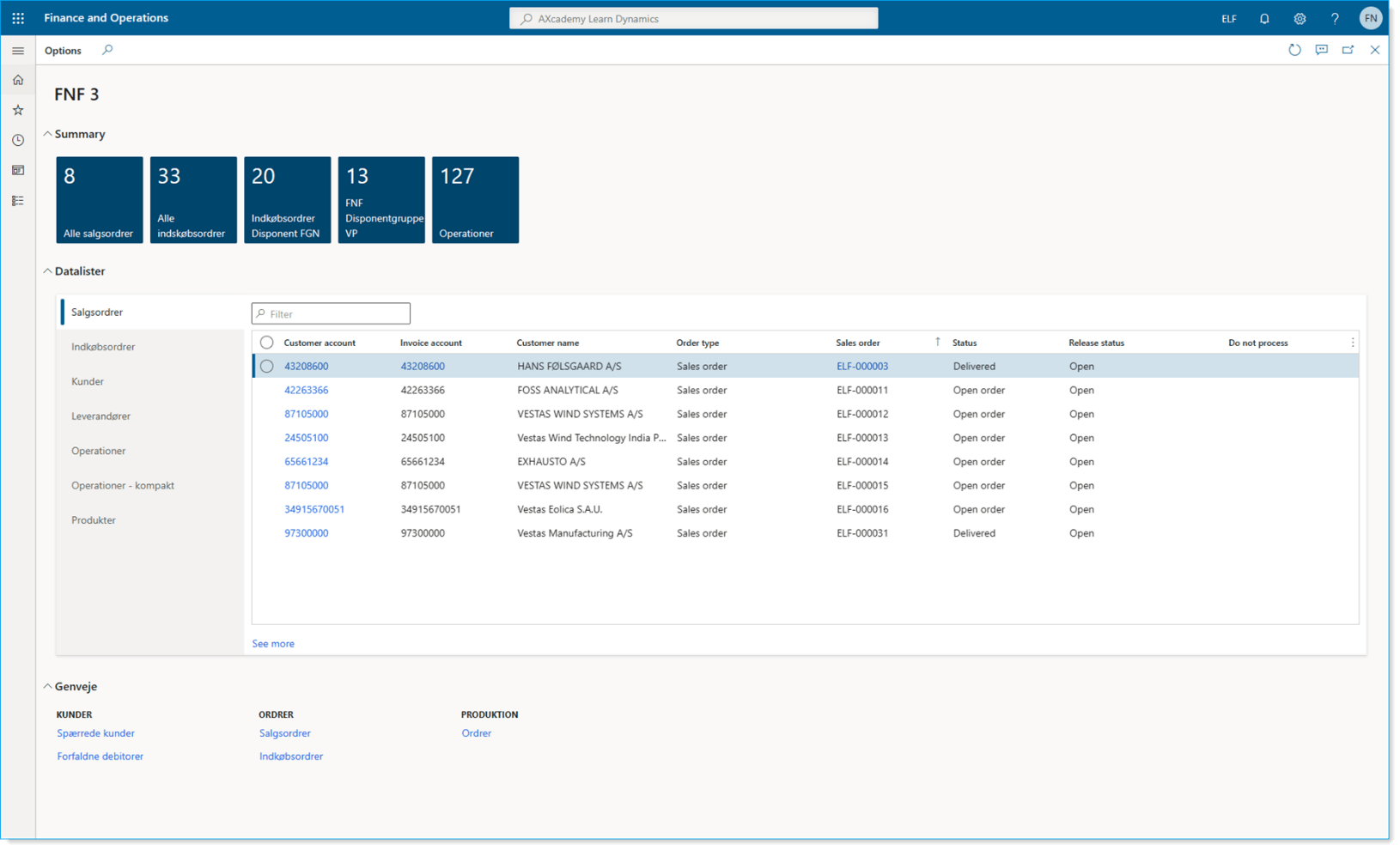This screenshot has width=1400, height=850.
Task: Open Alle indkøbsordrer tile
Action: [193, 199]
